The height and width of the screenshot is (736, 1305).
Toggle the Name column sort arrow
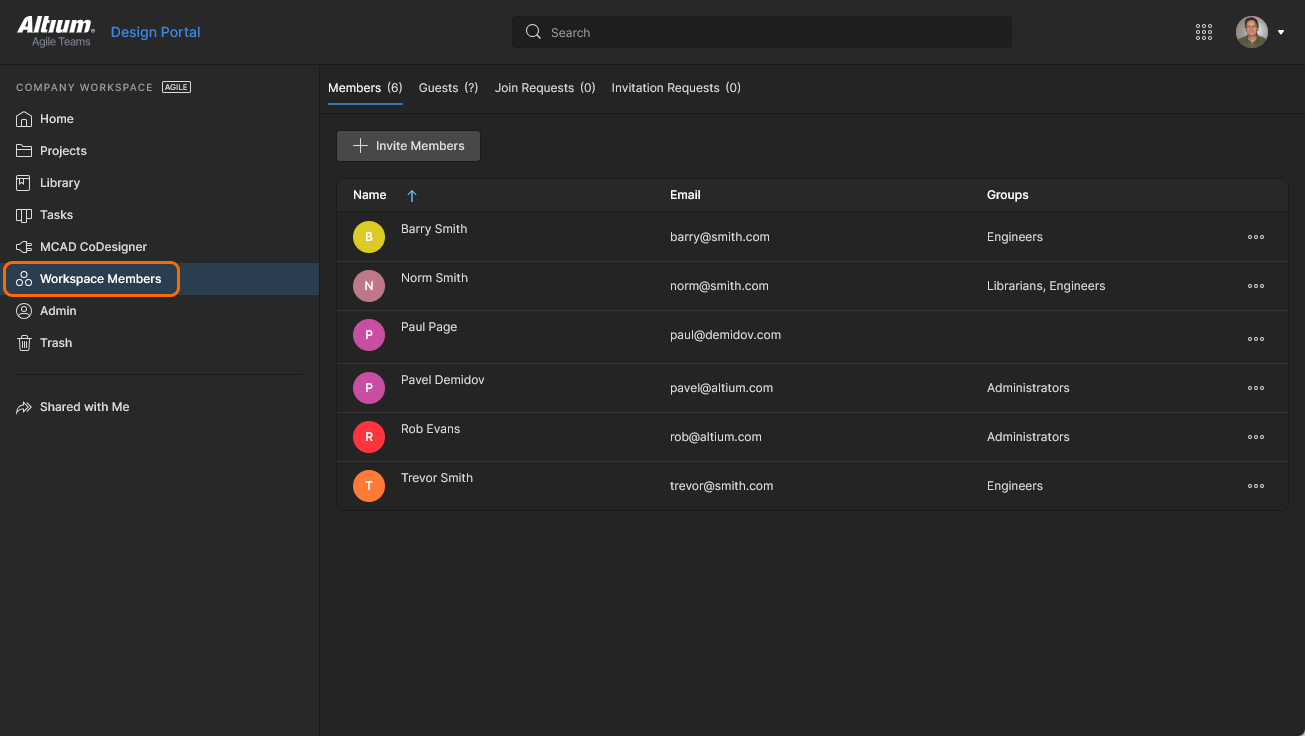411,196
